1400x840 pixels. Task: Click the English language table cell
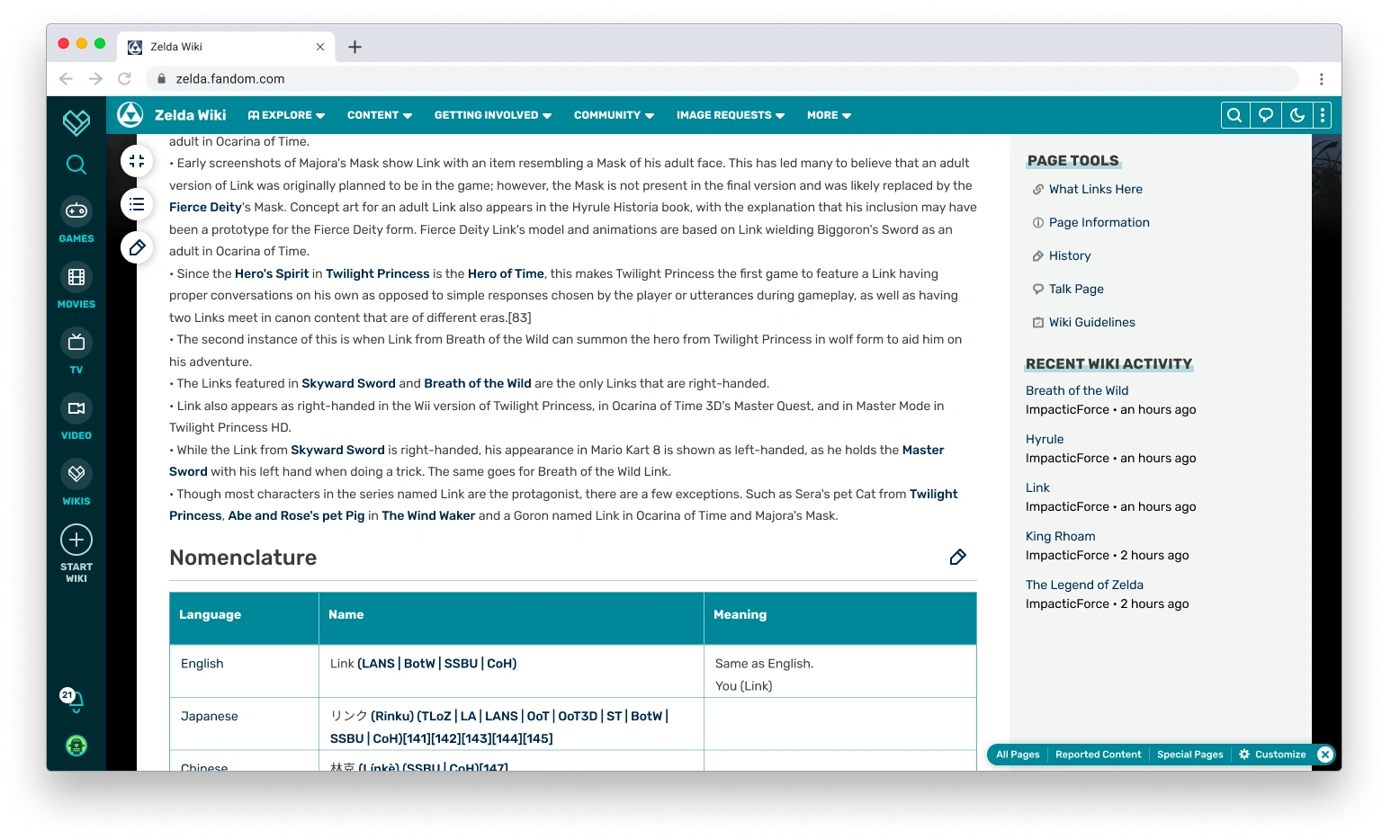pyautogui.click(x=244, y=671)
